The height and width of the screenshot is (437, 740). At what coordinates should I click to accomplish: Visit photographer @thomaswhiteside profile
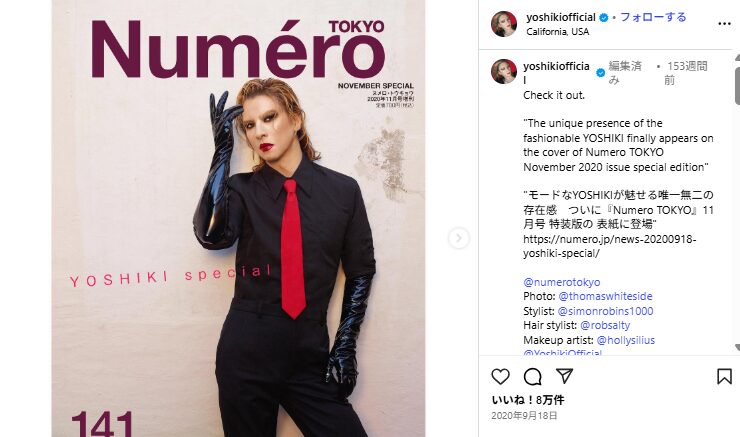(x=605, y=296)
